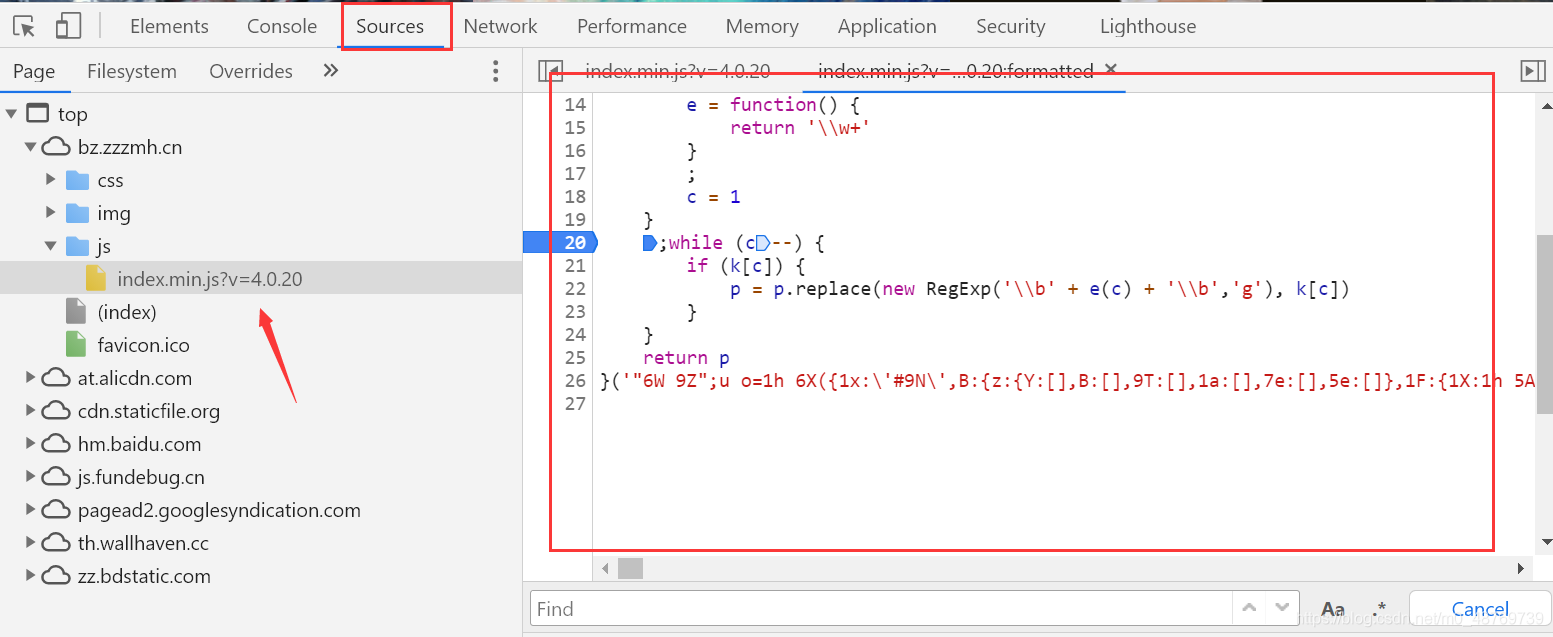Click the horizontal editor scrollbar thumb
Image resolution: width=1553 pixels, height=637 pixels.
[x=630, y=568]
